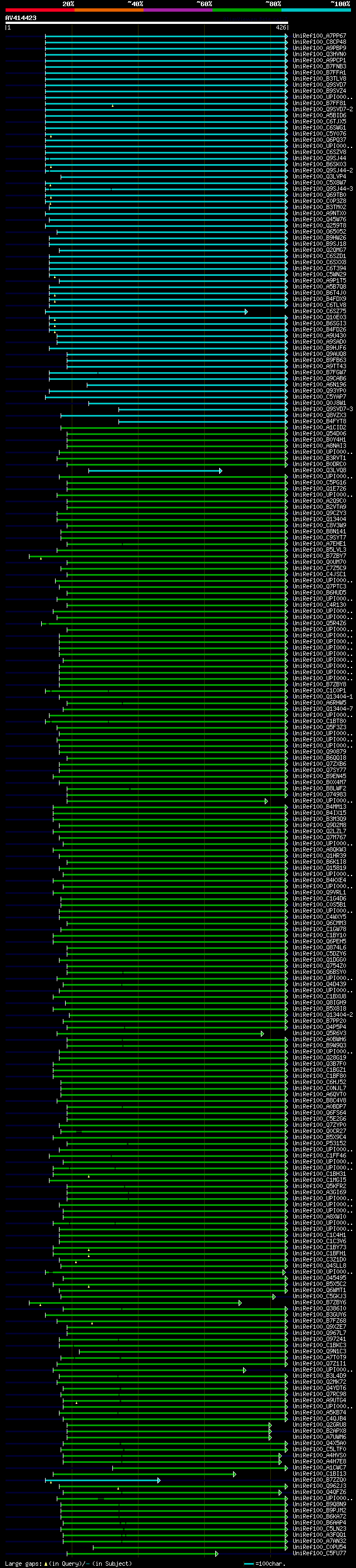Click the UniRef100_C6SWG1 label

tap(319, 128)
